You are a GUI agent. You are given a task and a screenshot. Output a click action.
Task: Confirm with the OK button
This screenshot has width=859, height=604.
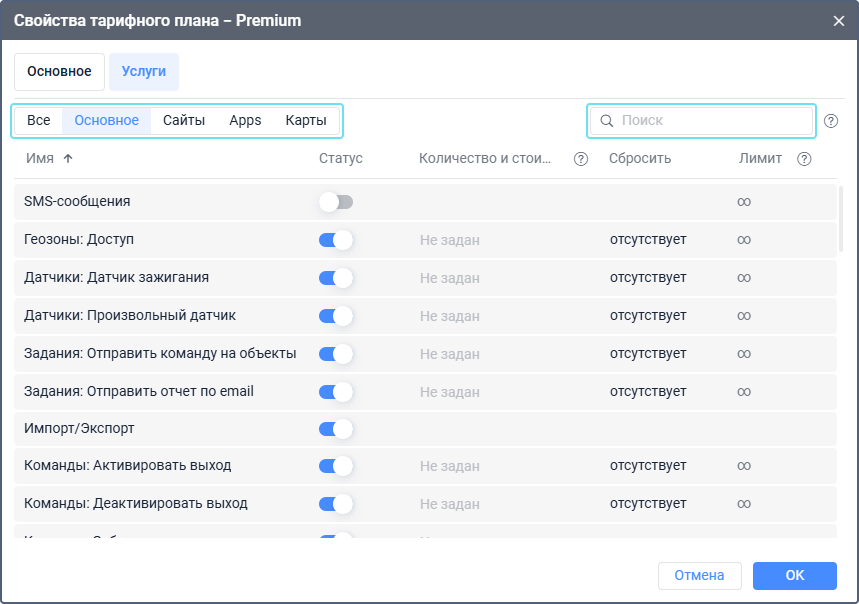tap(794, 576)
